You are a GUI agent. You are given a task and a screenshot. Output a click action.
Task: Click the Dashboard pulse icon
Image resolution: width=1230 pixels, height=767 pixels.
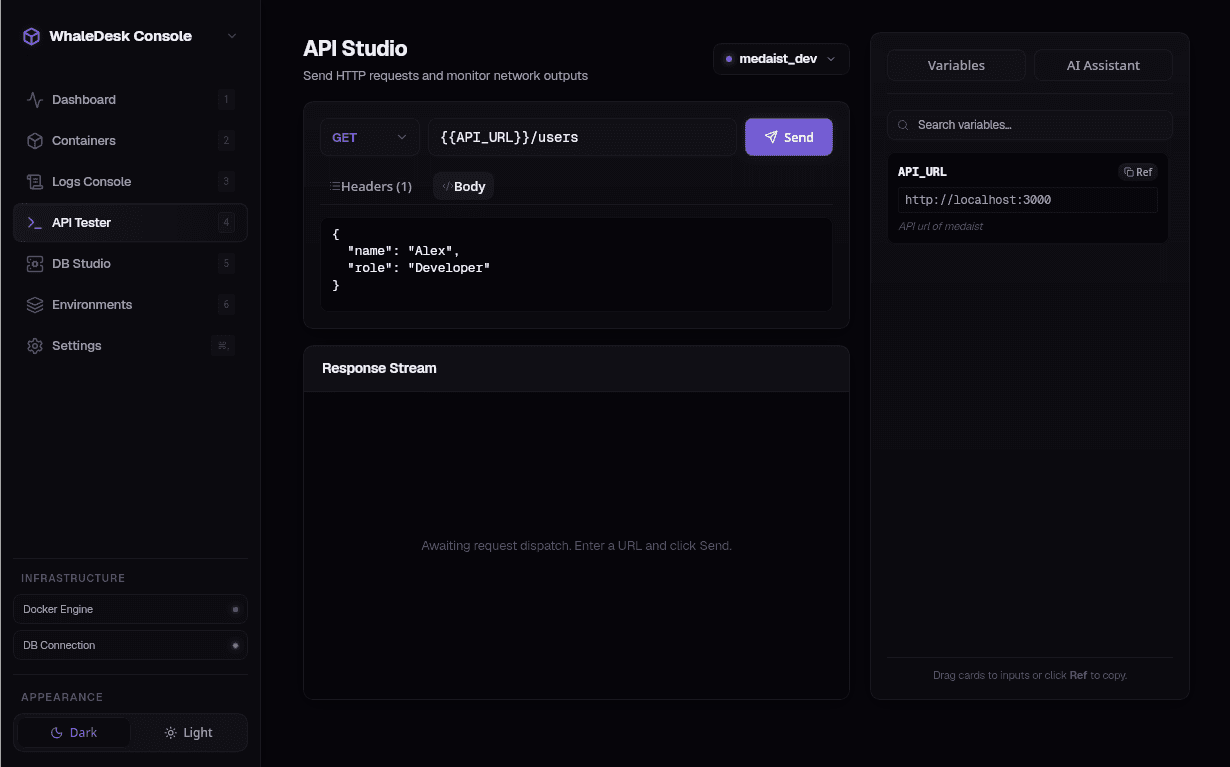pyautogui.click(x=35, y=100)
